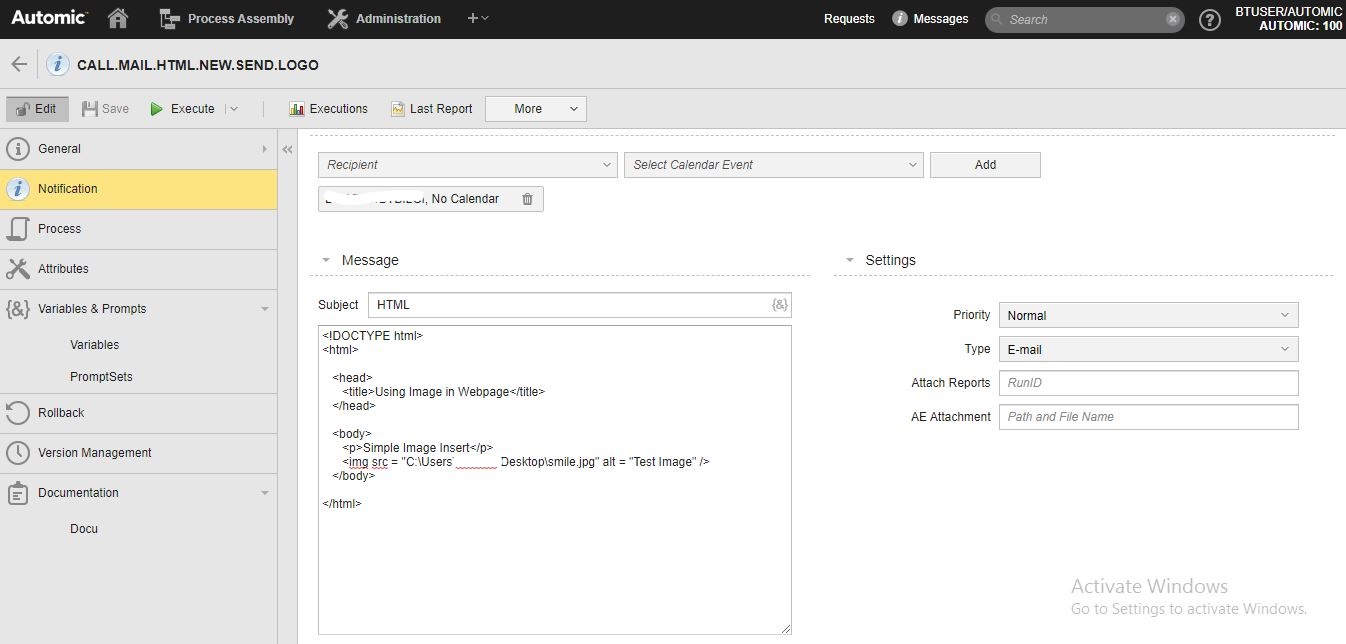This screenshot has height=644, width=1346.
Task: Open the Attributes section
Action: 62,268
